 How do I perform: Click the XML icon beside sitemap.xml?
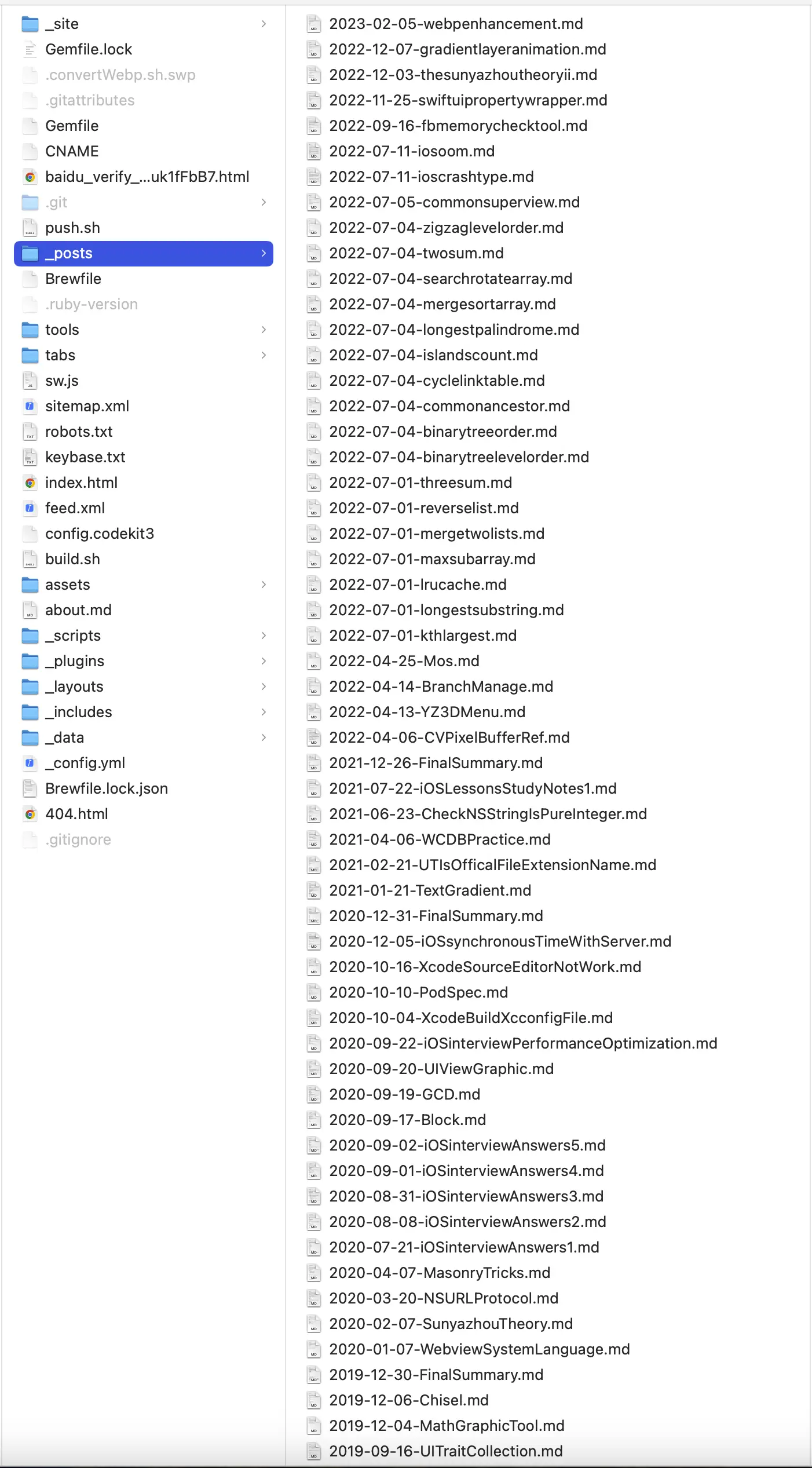[30, 406]
